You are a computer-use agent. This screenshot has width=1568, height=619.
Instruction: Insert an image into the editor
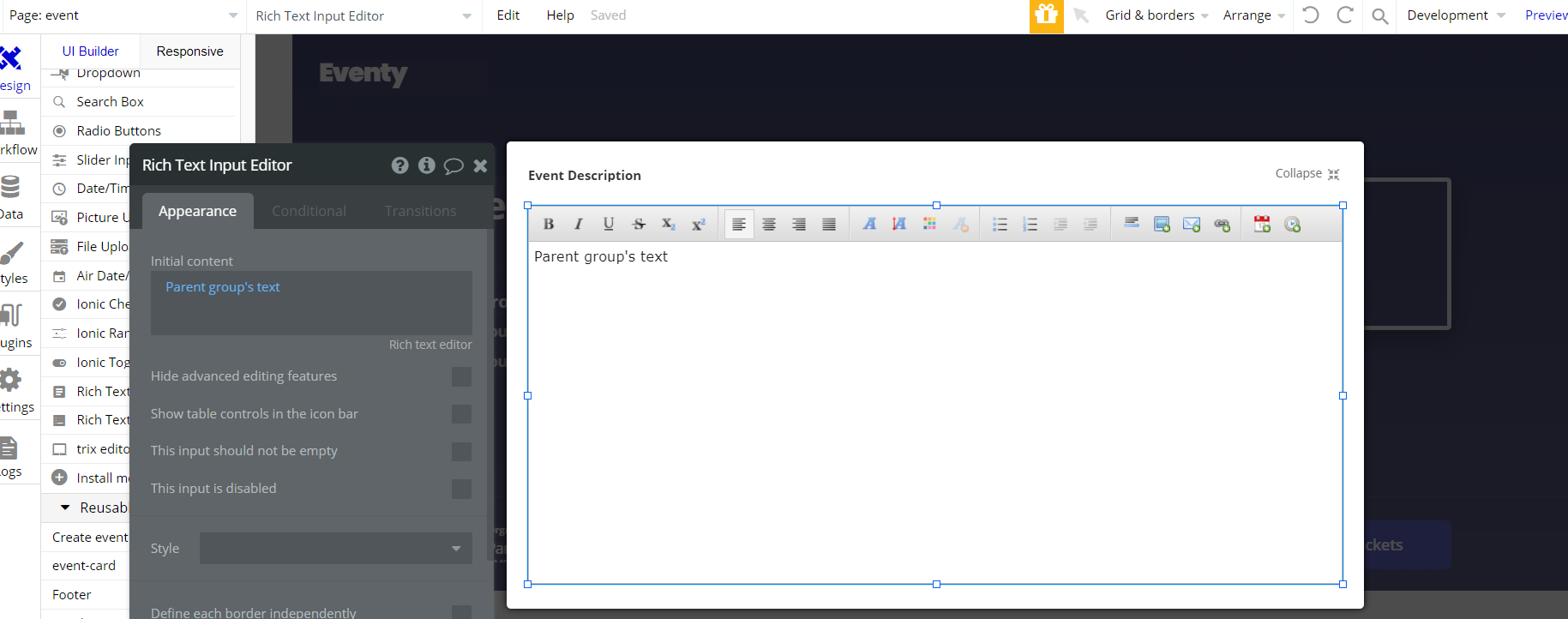pyautogui.click(x=1162, y=225)
